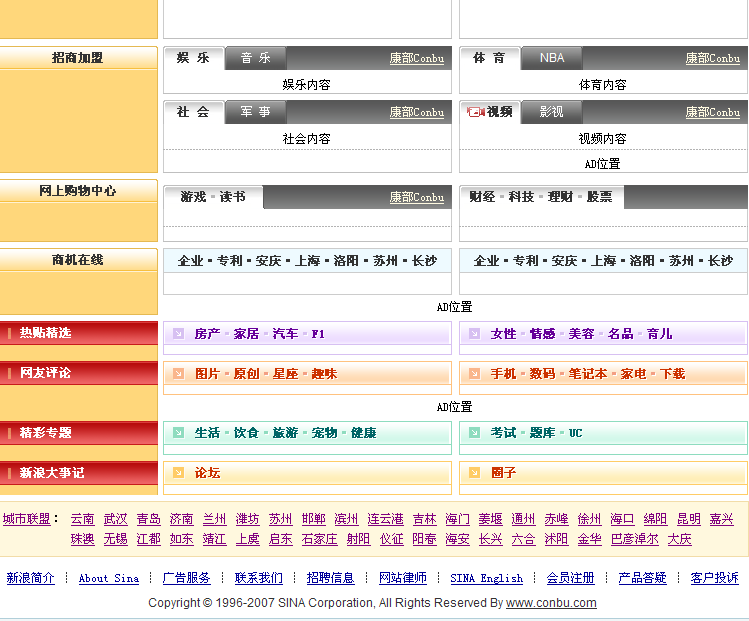Screen dimensions: 749x621
Task: Click the green arrow icon before 生活
Action: [178, 433]
